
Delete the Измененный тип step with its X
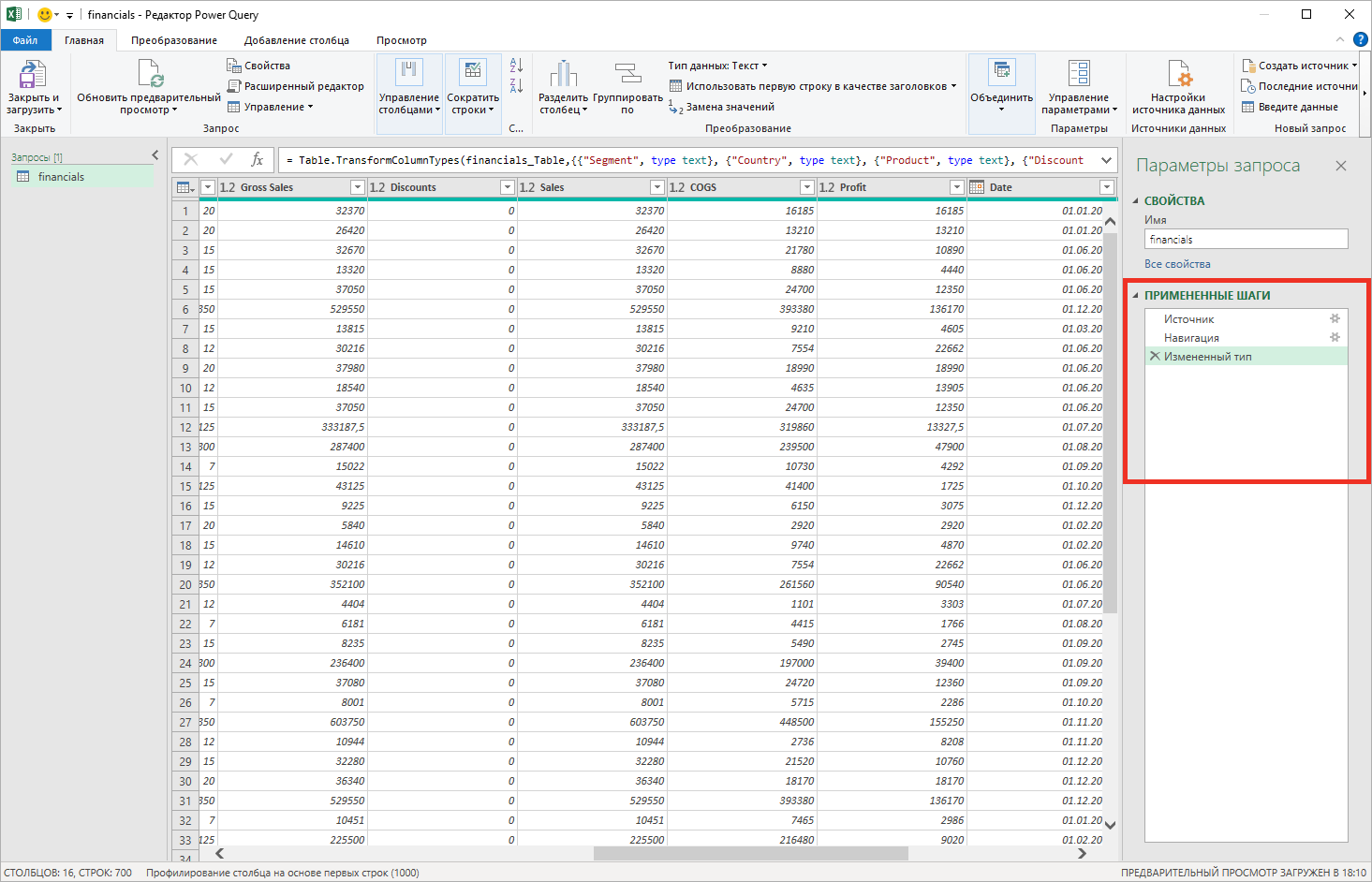(1155, 357)
